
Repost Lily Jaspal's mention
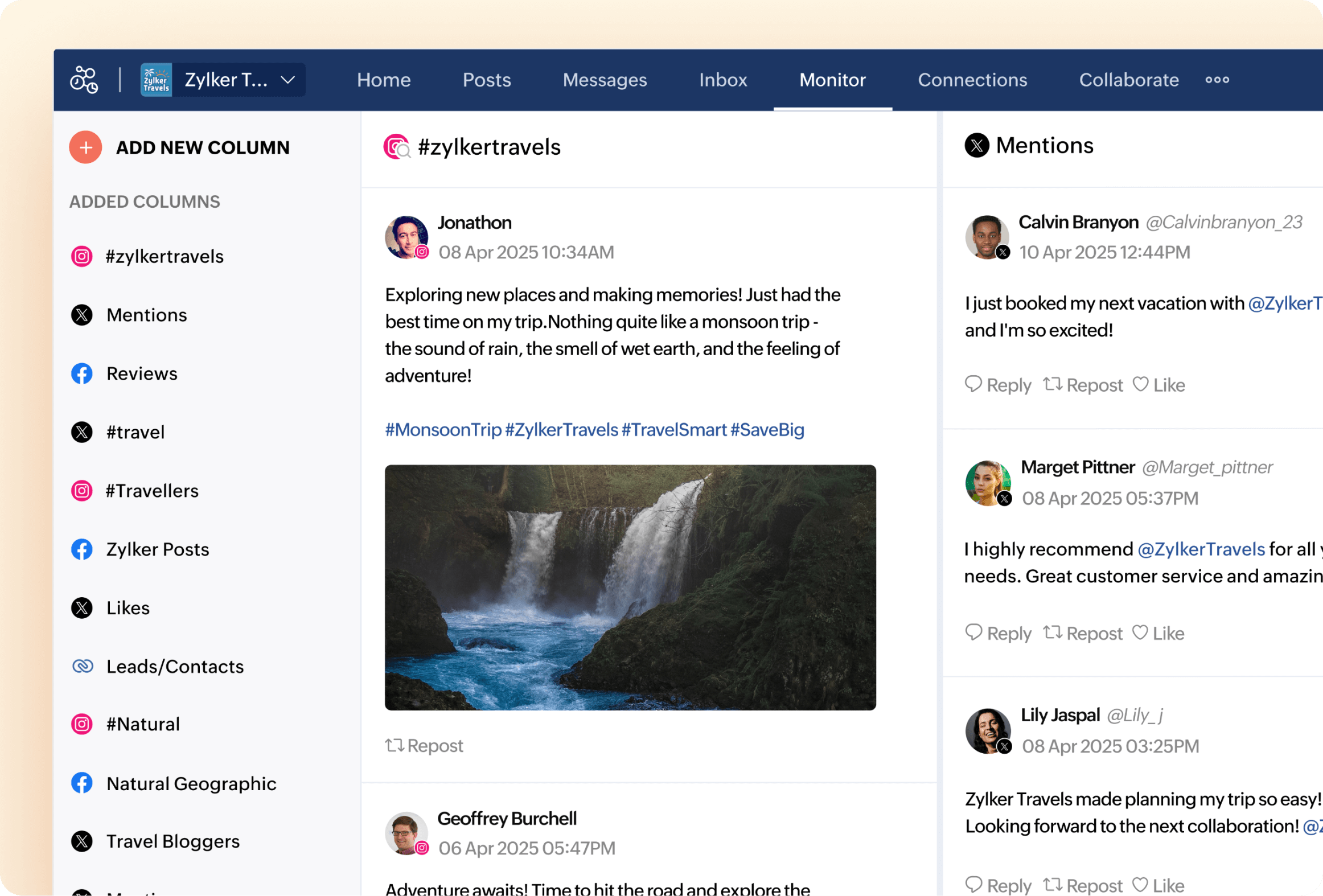pyautogui.click(x=1082, y=885)
